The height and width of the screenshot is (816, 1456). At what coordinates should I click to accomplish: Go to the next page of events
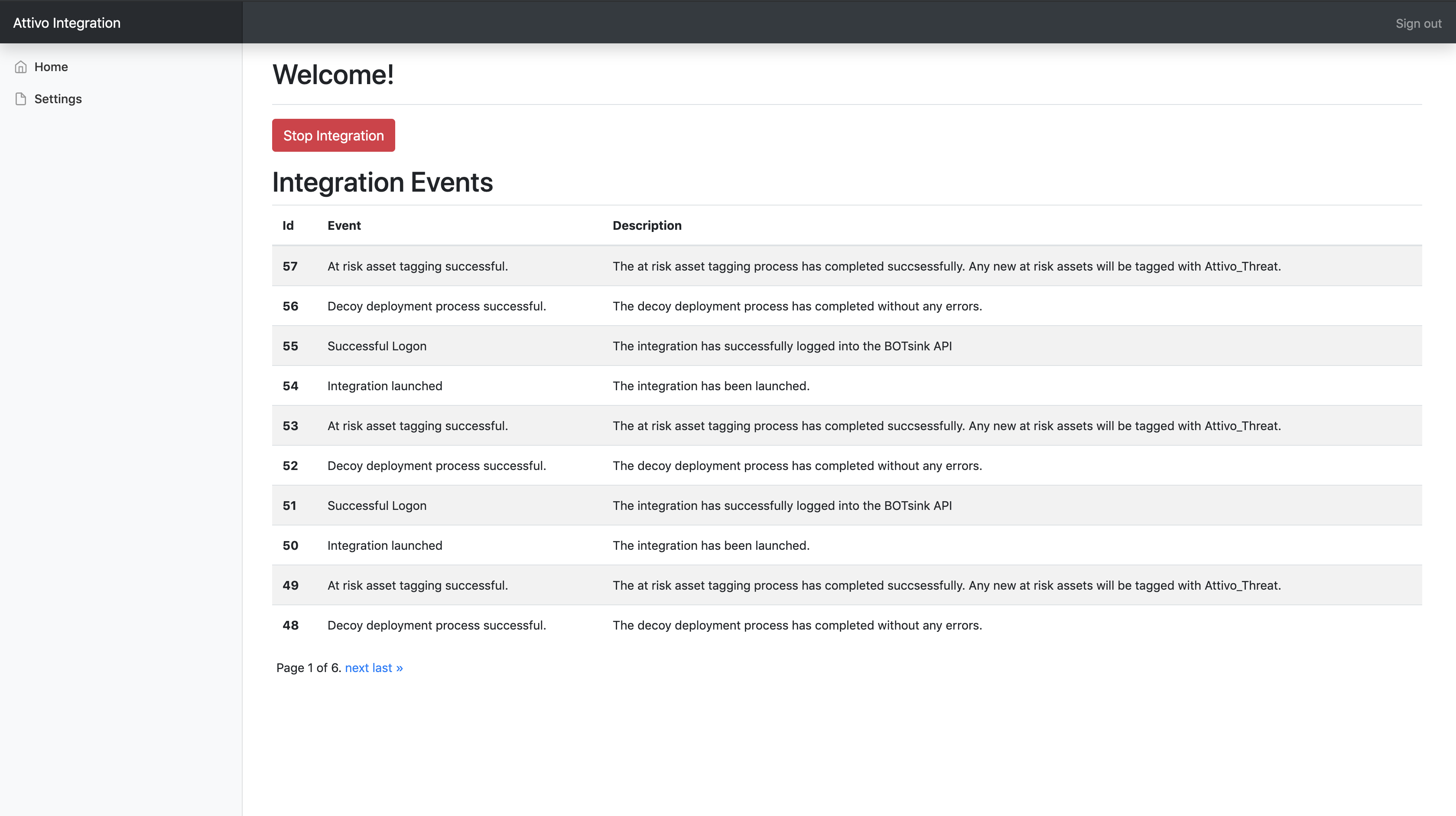click(357, 668)
